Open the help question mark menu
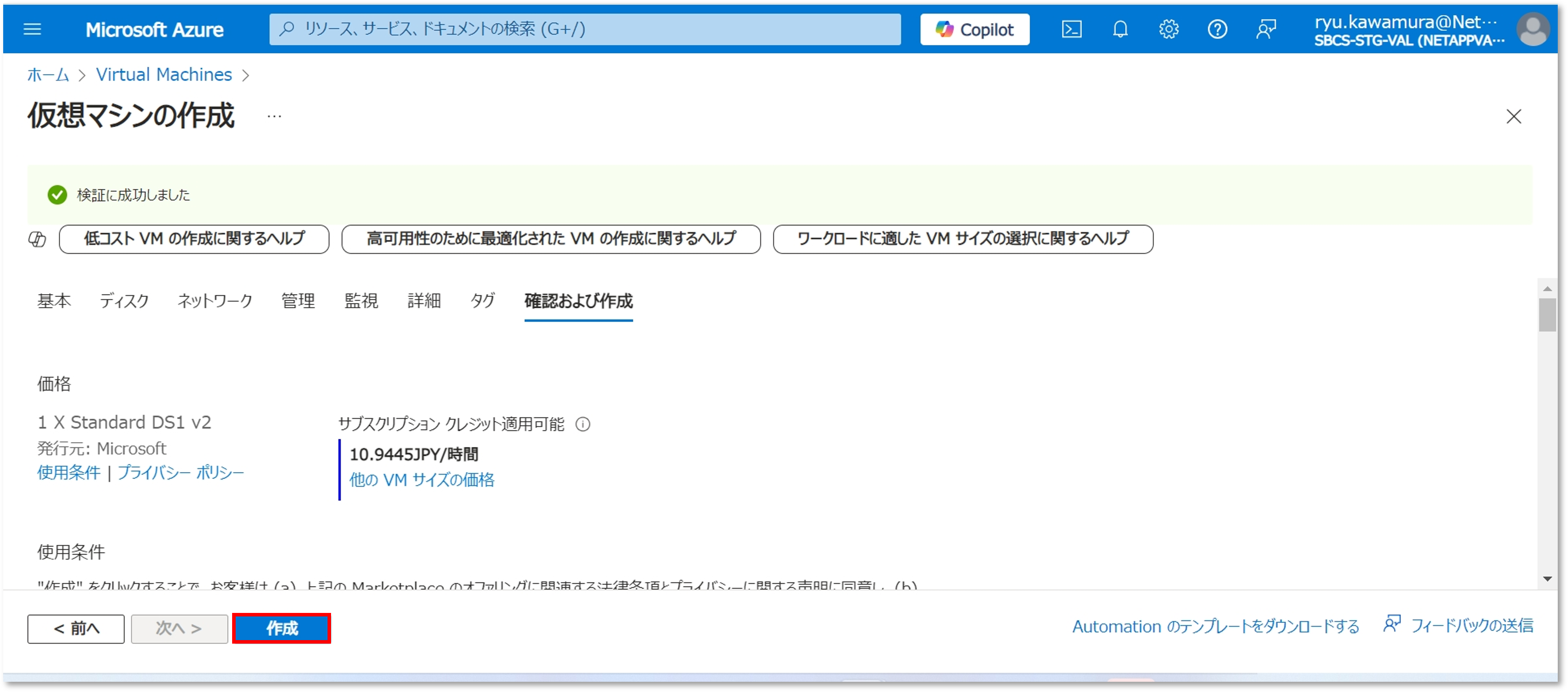 tap(1218, 29)
